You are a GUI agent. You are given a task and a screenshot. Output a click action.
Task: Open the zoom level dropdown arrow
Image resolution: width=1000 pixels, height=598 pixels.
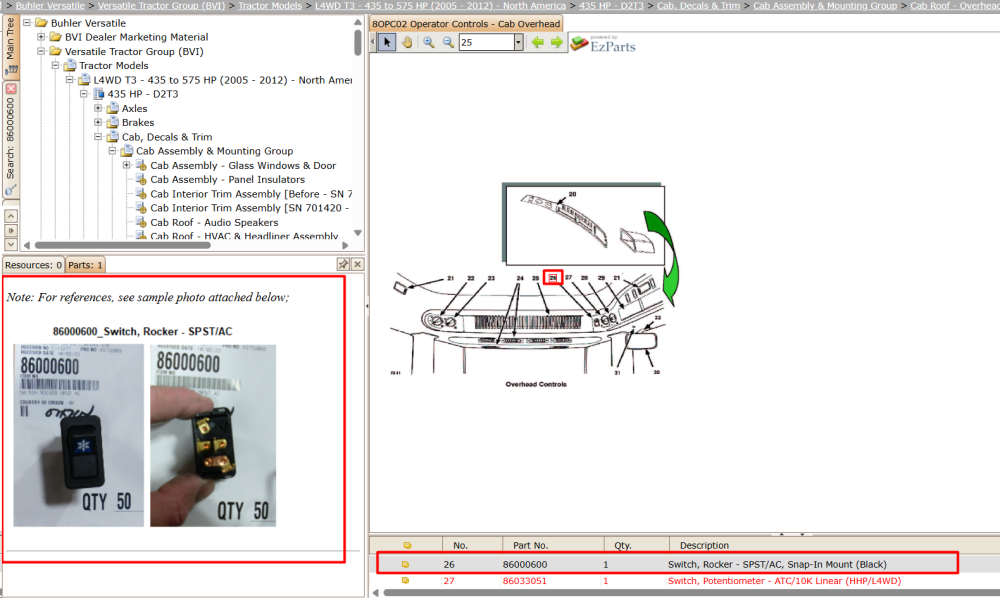(x=518, y=42)
